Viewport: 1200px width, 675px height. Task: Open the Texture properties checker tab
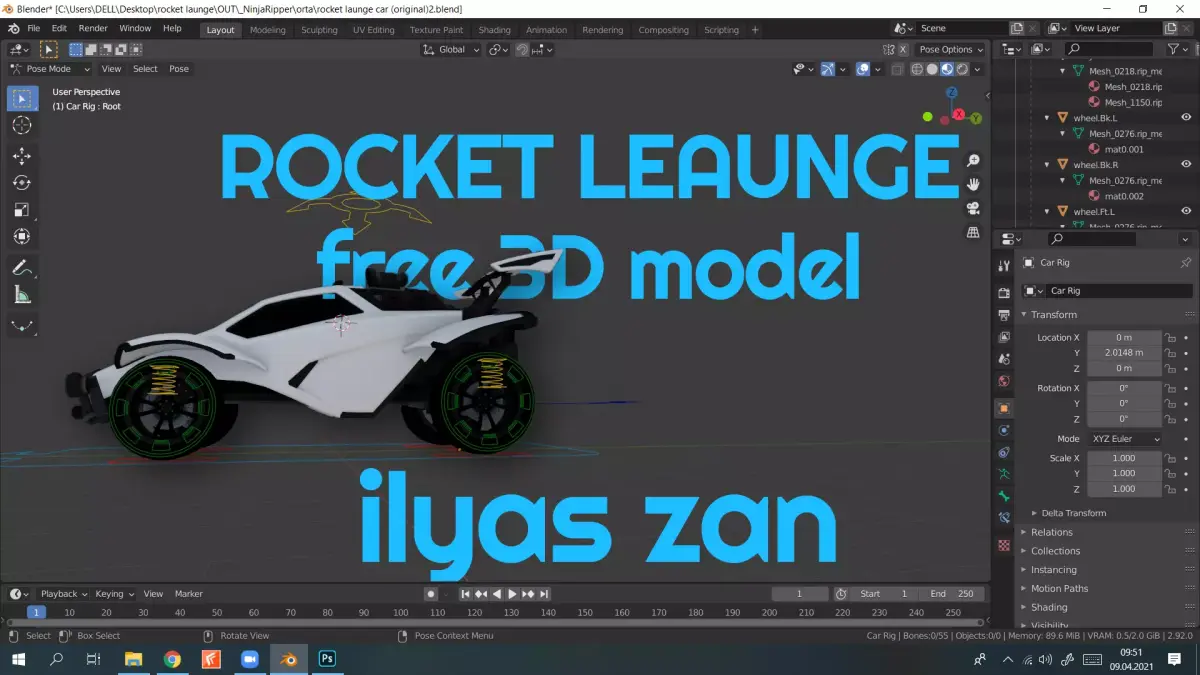1004,545
